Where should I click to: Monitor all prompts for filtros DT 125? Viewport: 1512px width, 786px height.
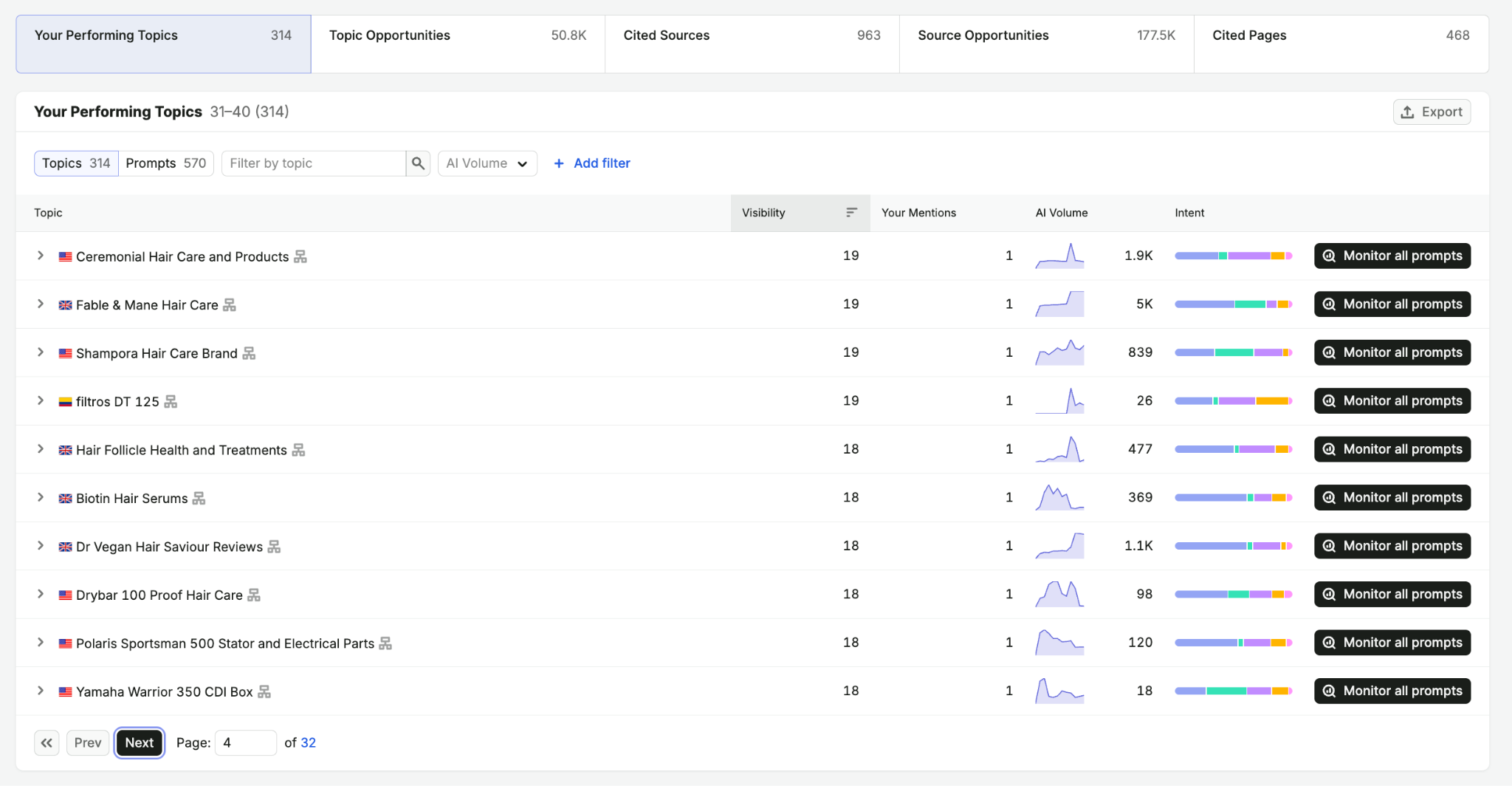coord(1392,401)
